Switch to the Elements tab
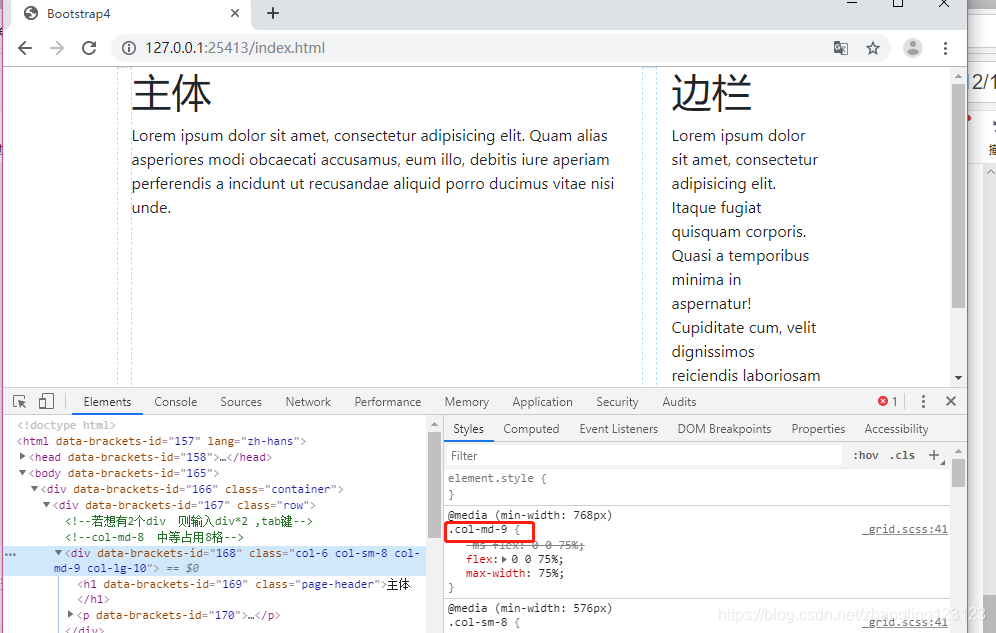This screenshot has height=633, width=996. pos(107,402)
